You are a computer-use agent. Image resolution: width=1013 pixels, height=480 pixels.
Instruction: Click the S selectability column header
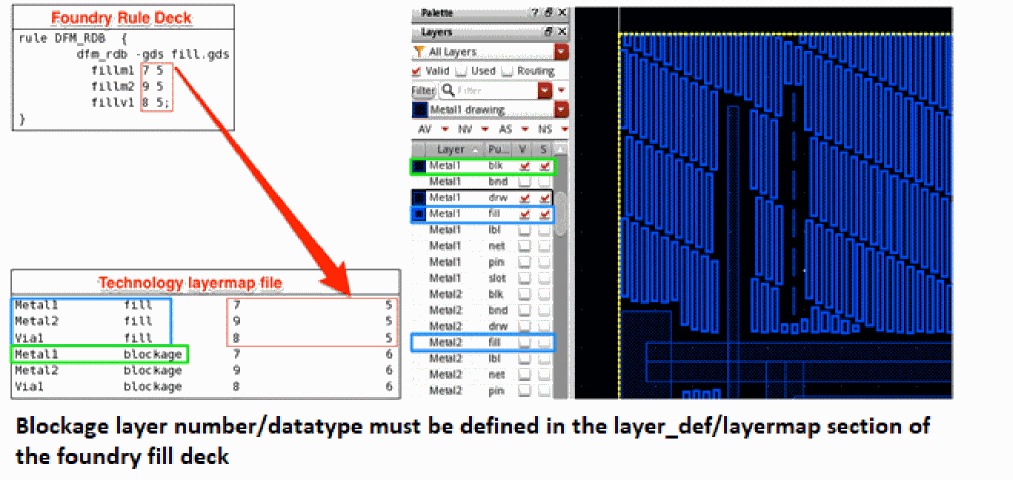[x=544, y=148]
